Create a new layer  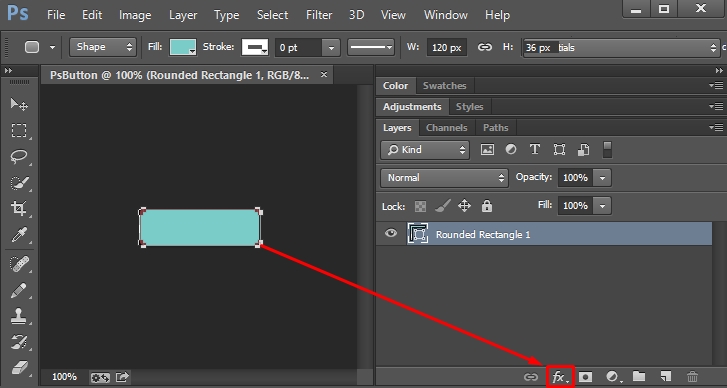(666, 376)
